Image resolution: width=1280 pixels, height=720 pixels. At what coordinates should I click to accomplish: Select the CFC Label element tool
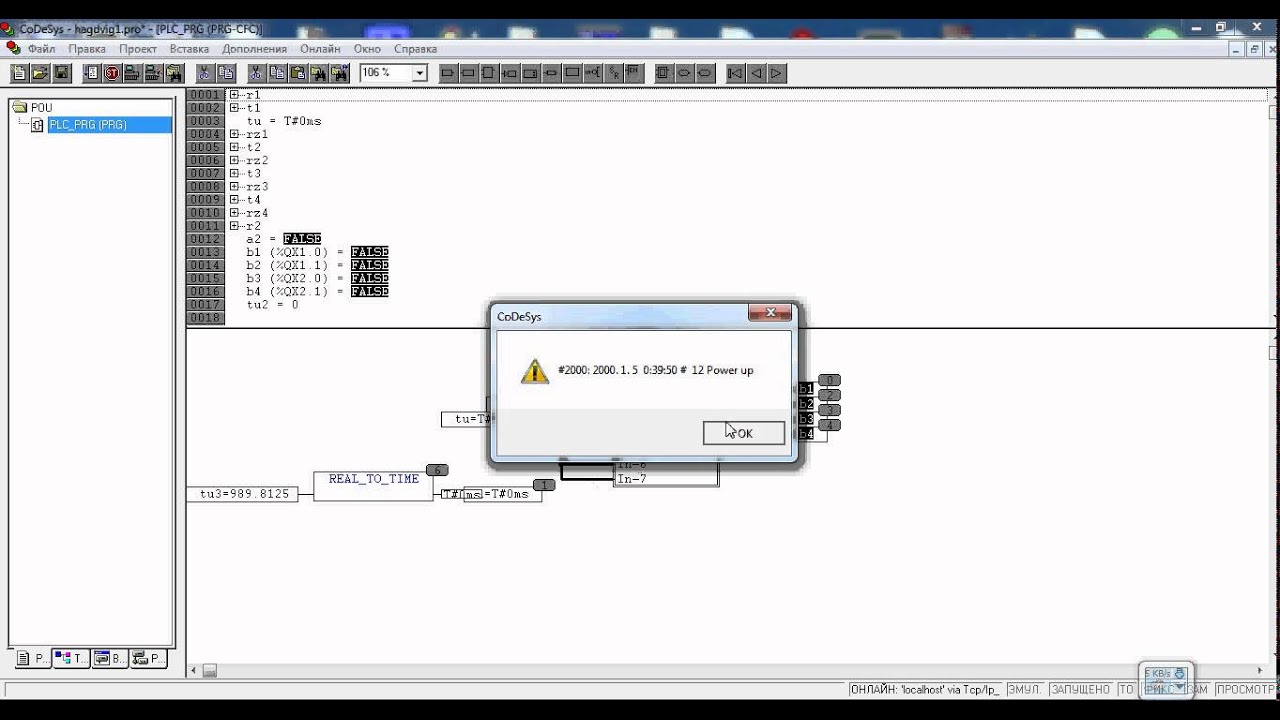click(x=531, y=73)
